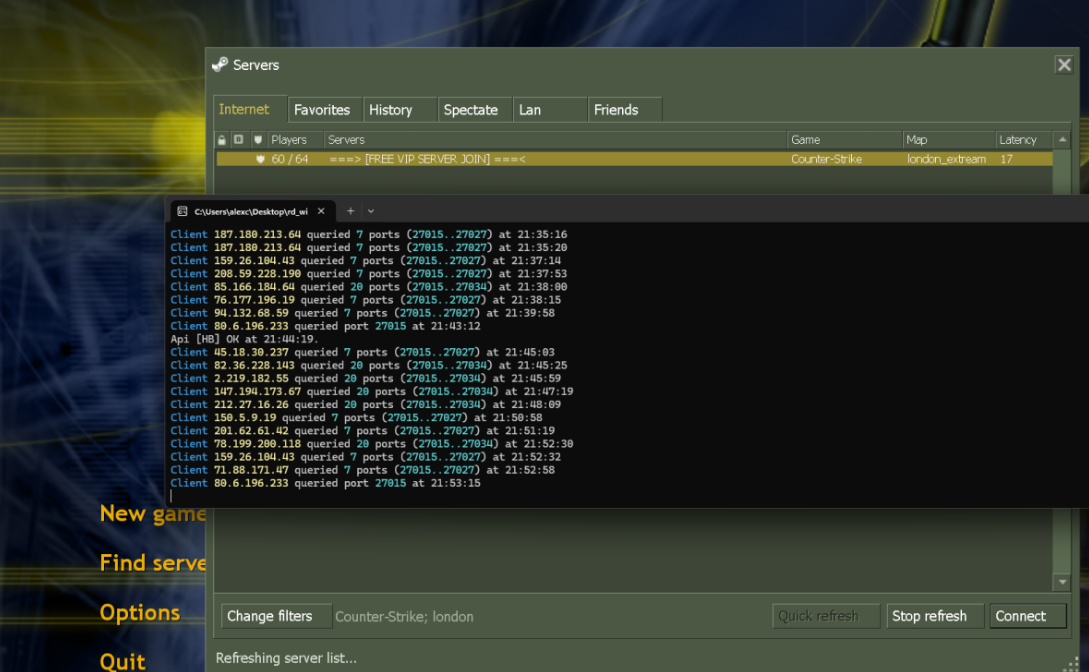Click the log line for 147.194.173.67
The height and width of the screenshot is (672, 1089).
point(372,392)
